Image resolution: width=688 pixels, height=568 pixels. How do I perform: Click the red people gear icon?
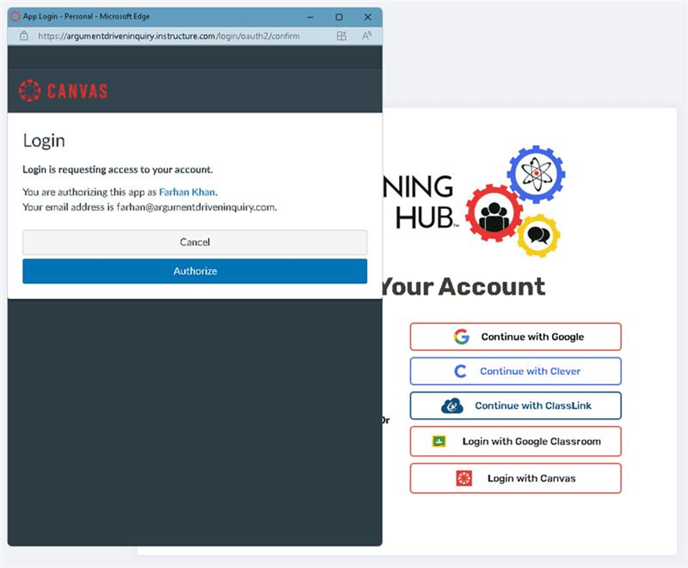494,213
